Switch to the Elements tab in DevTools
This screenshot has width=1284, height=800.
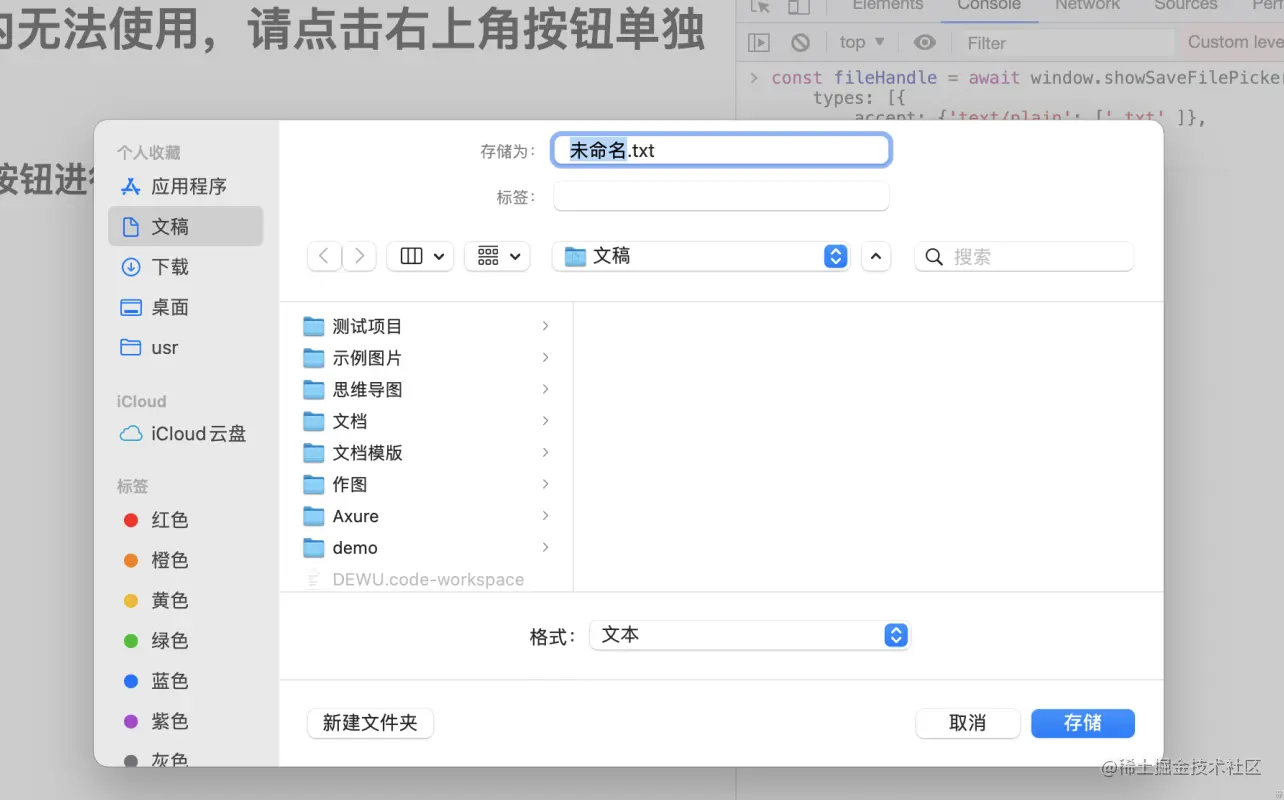tap(886, 6)
